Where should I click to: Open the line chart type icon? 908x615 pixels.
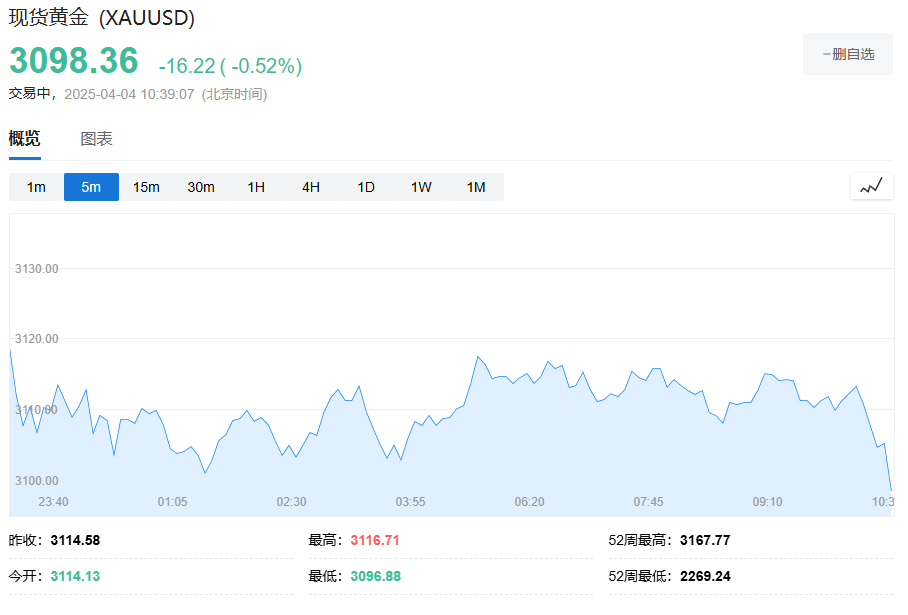click(x=872, y=186)
